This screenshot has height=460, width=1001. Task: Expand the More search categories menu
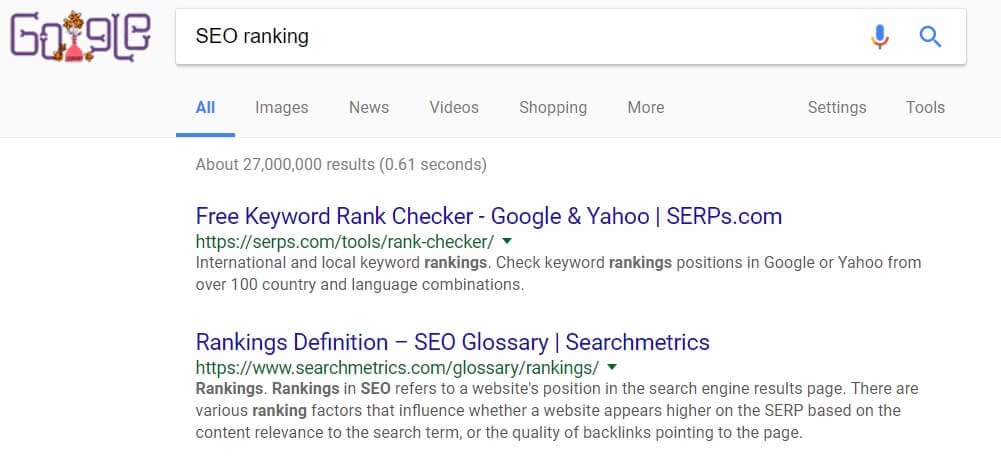[x=645, y=108]
